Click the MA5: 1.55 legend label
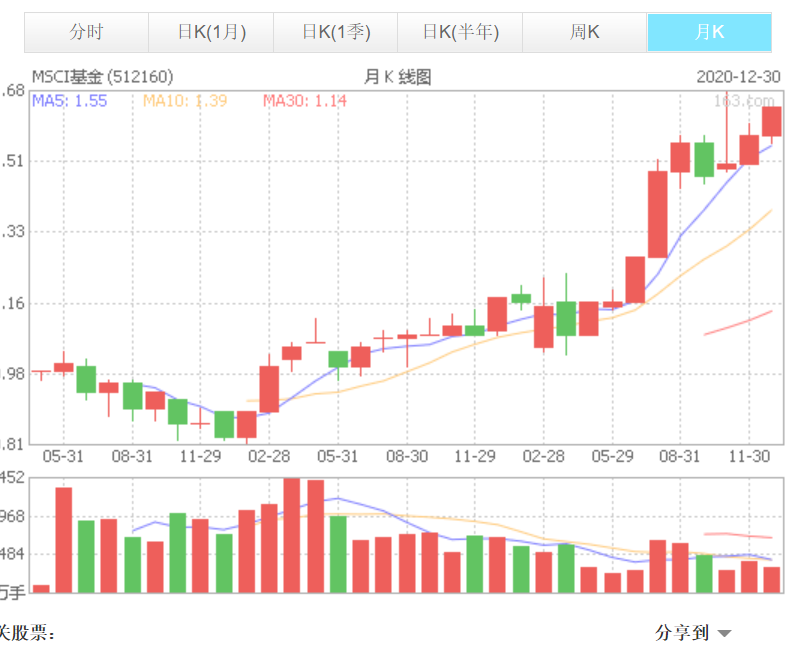 69,100
